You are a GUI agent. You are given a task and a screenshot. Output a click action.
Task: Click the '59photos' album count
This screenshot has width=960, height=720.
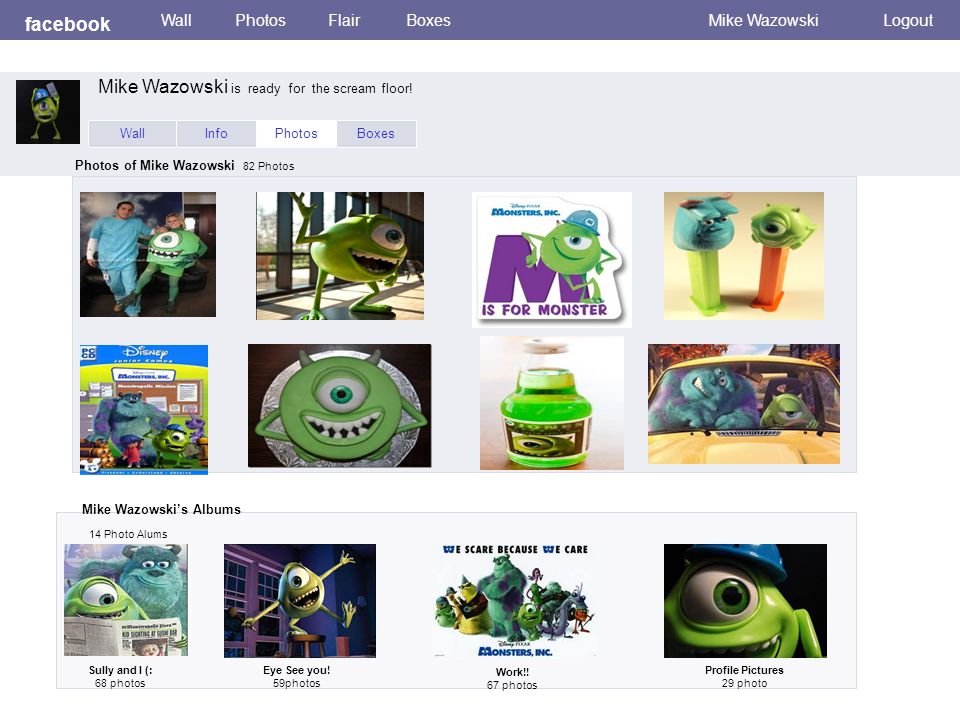(296, 683)
